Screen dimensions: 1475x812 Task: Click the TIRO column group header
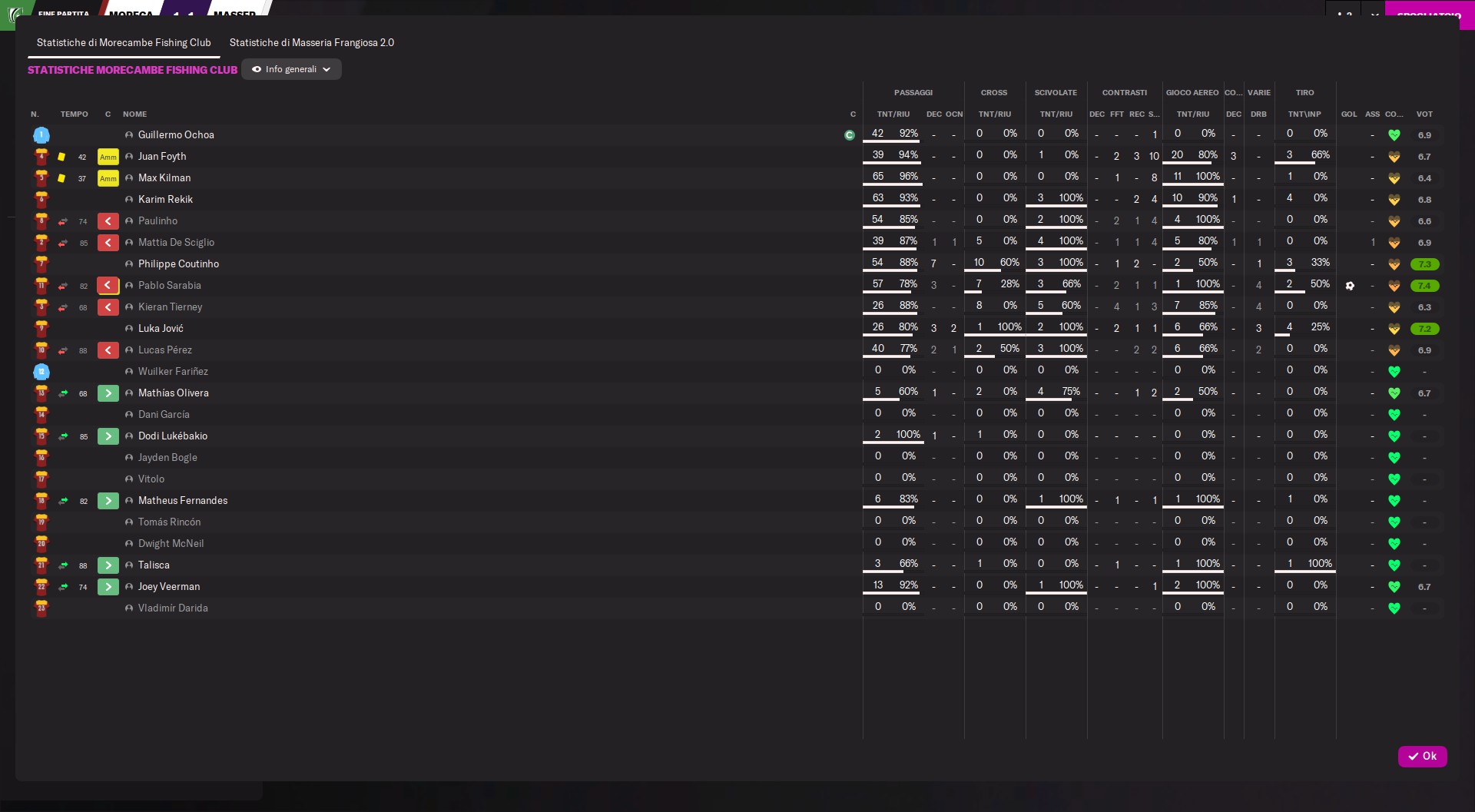pos(1304,93)
